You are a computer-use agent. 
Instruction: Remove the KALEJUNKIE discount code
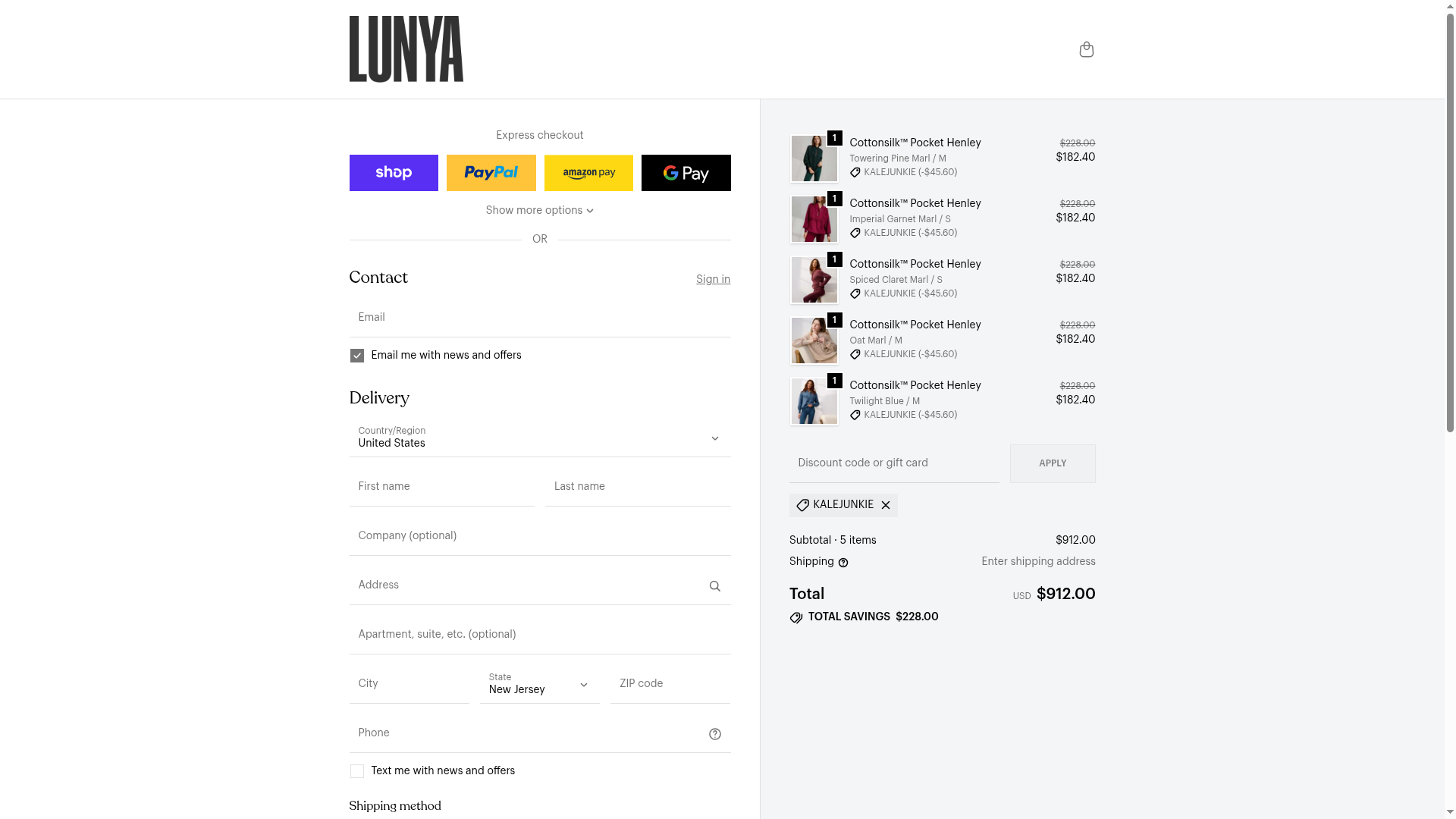886,505
